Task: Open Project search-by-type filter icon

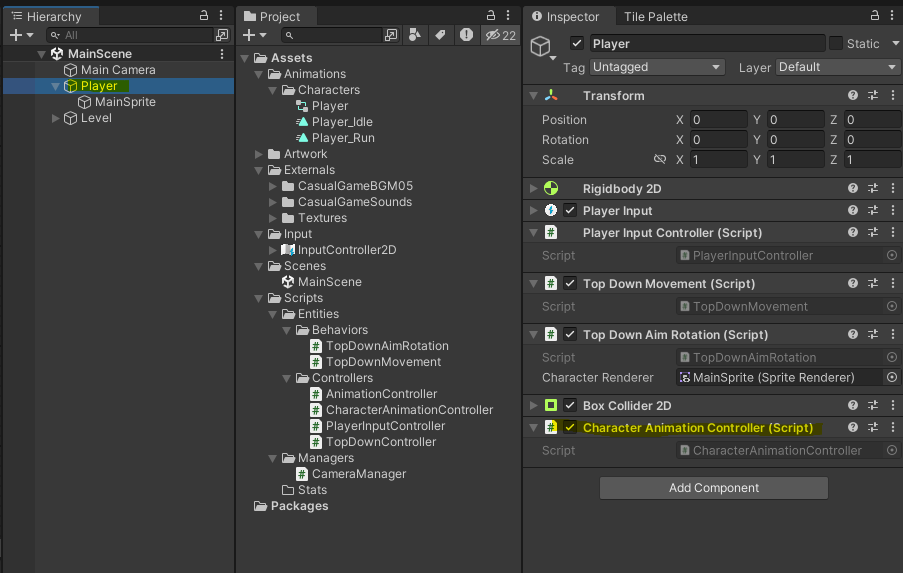Action: click(x=414, y=35)
